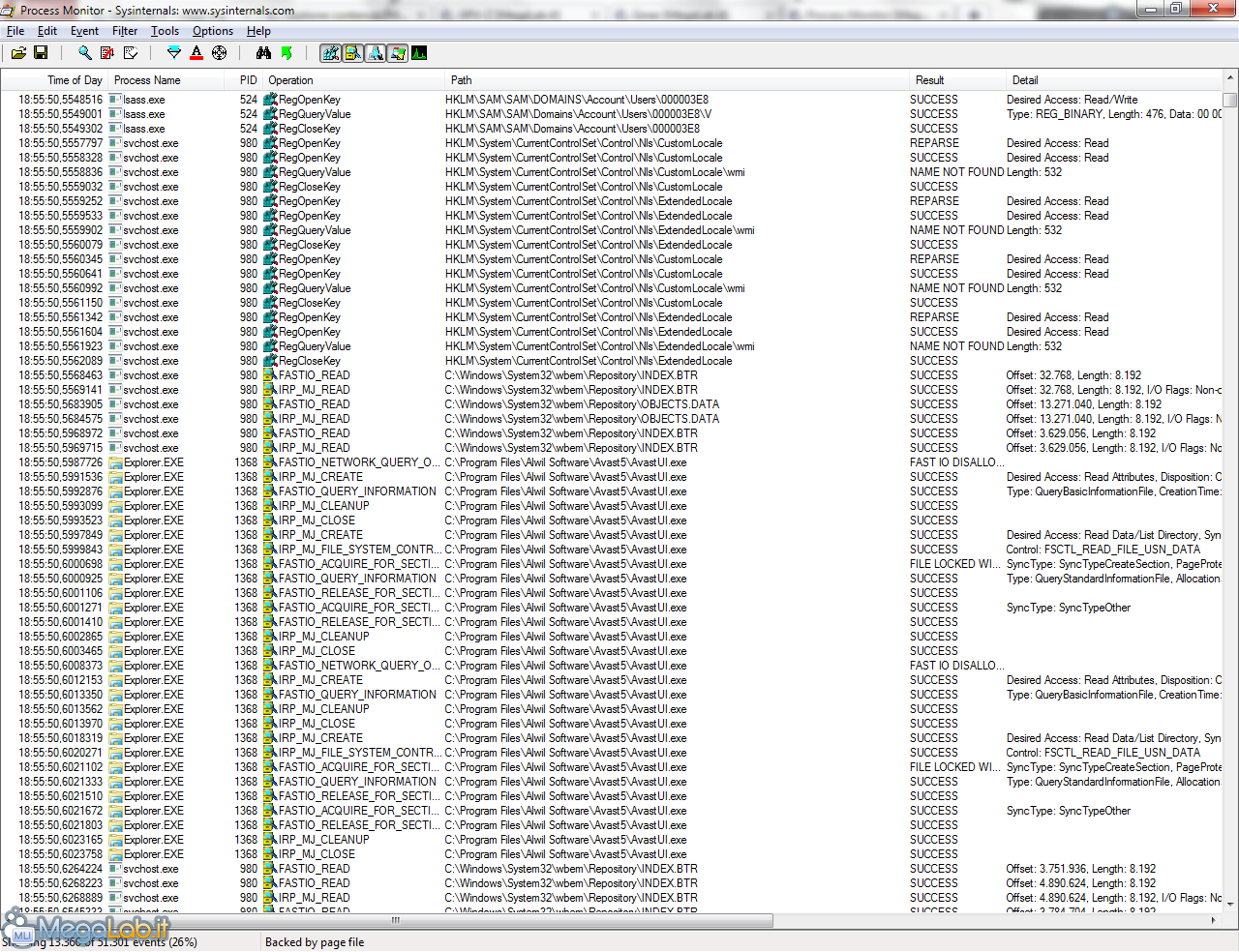This screenshot has height=952, width=1239.
Task: Click INDEX.BTR path at 18:55:50,6268889
Action: pos(571,898)
